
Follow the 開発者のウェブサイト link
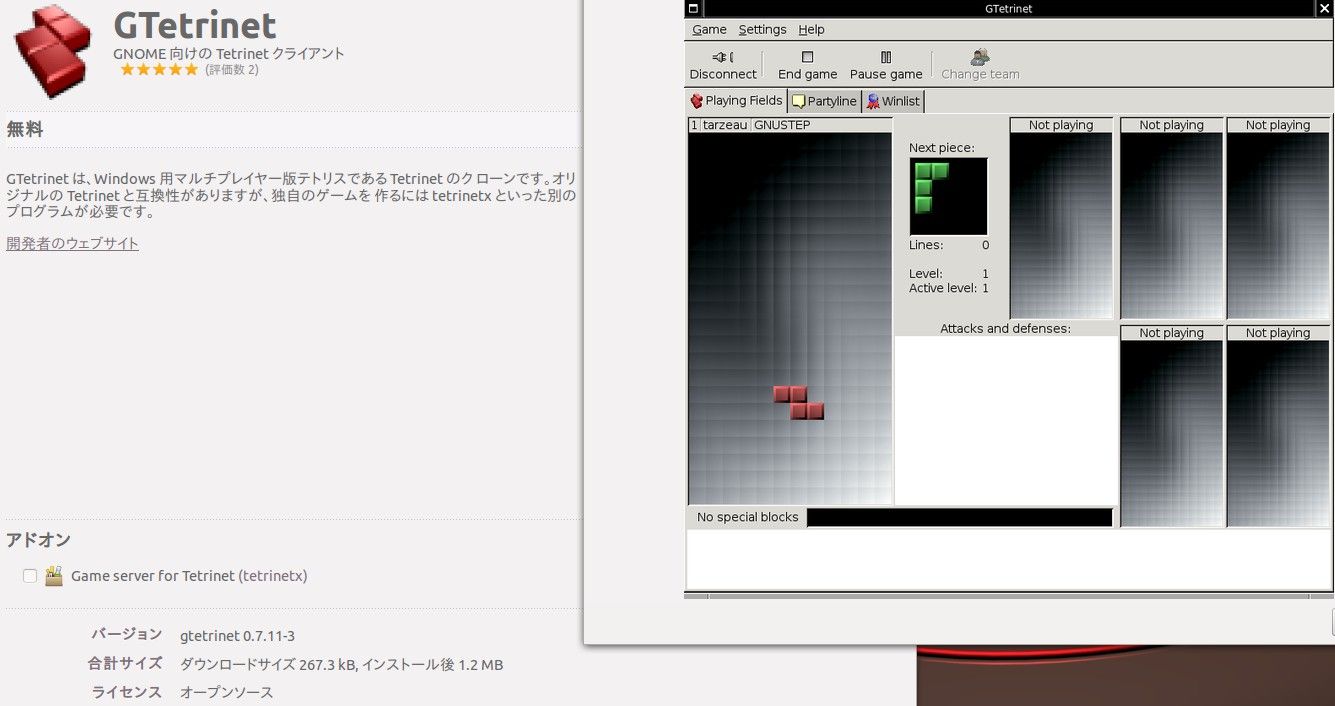[72, 244]
